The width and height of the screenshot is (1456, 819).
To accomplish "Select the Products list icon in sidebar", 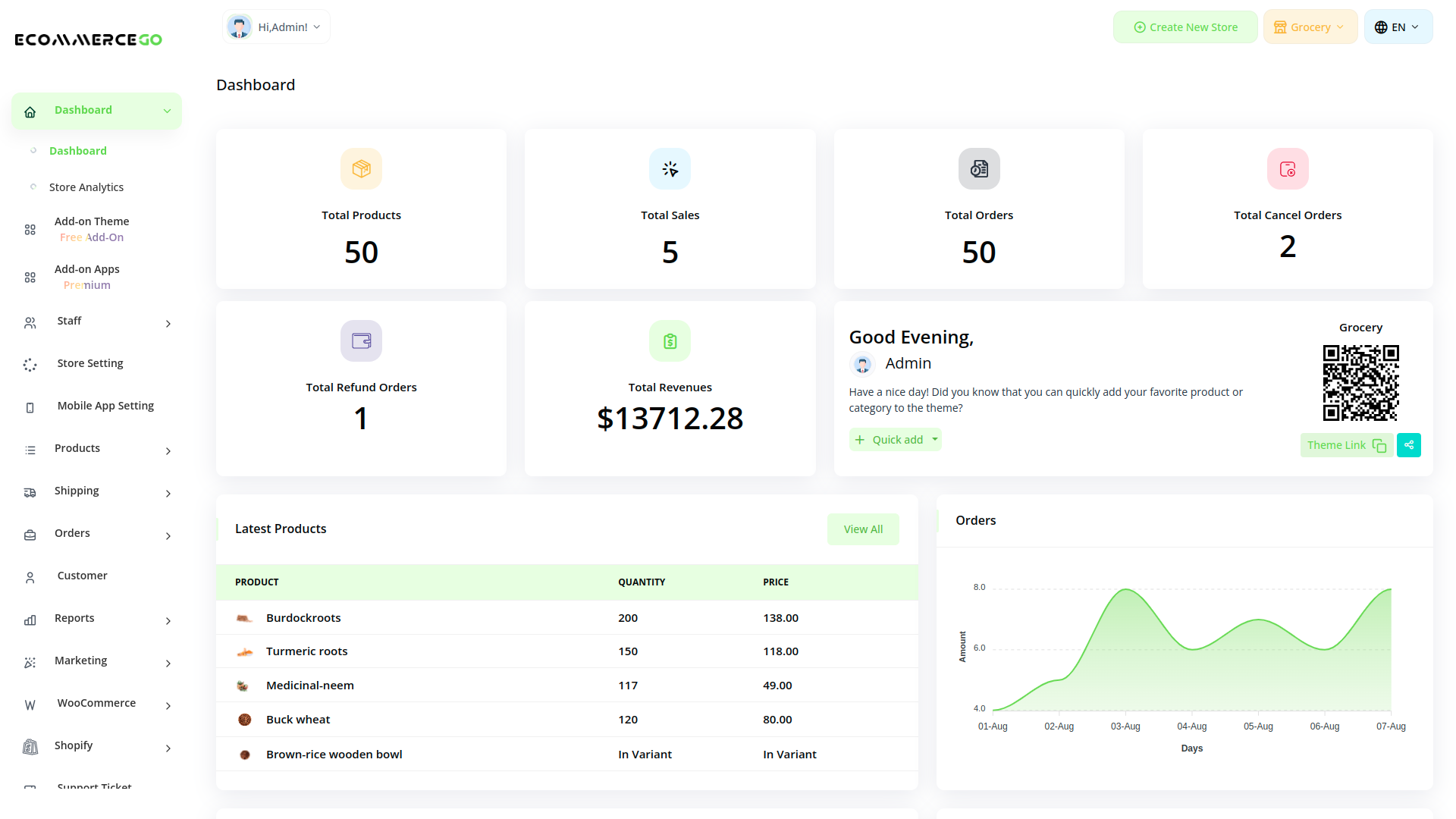I will [x=30, y=450].
